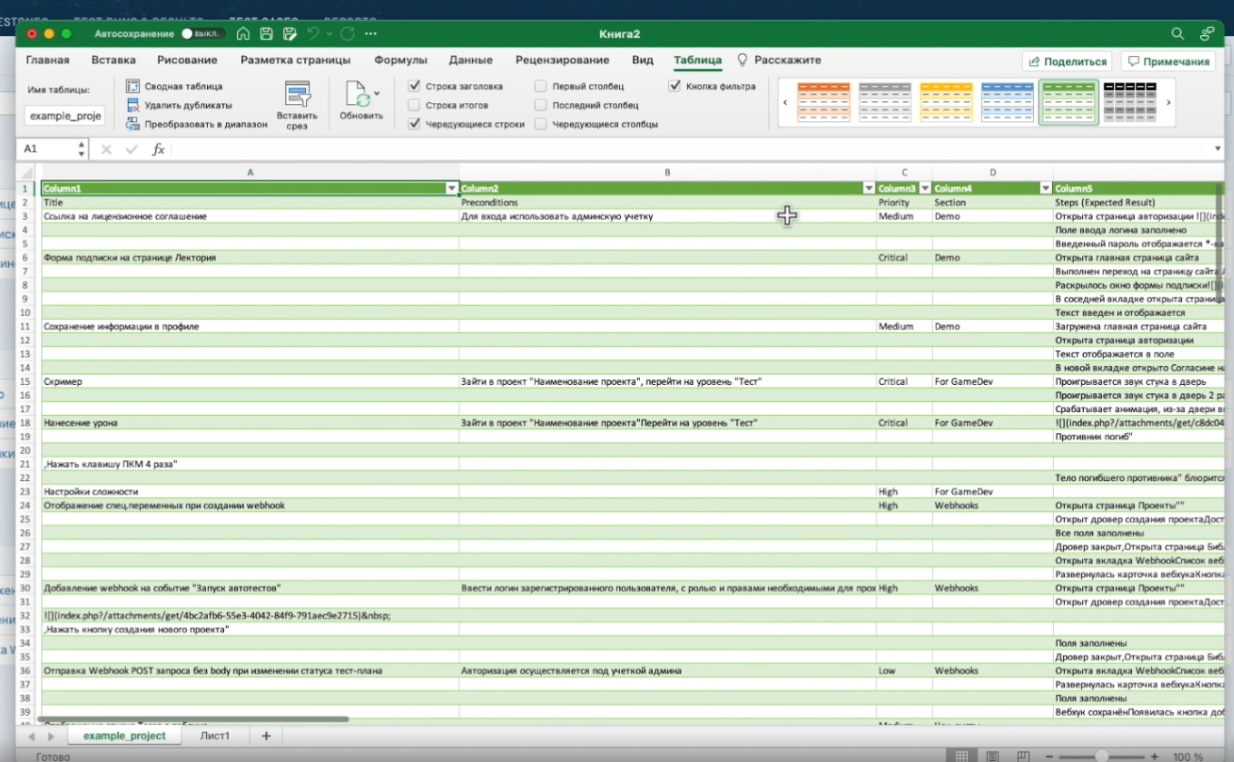Open the Вид ribbon tab
The height and width of the screenshot is (762, 1234).
643,60
